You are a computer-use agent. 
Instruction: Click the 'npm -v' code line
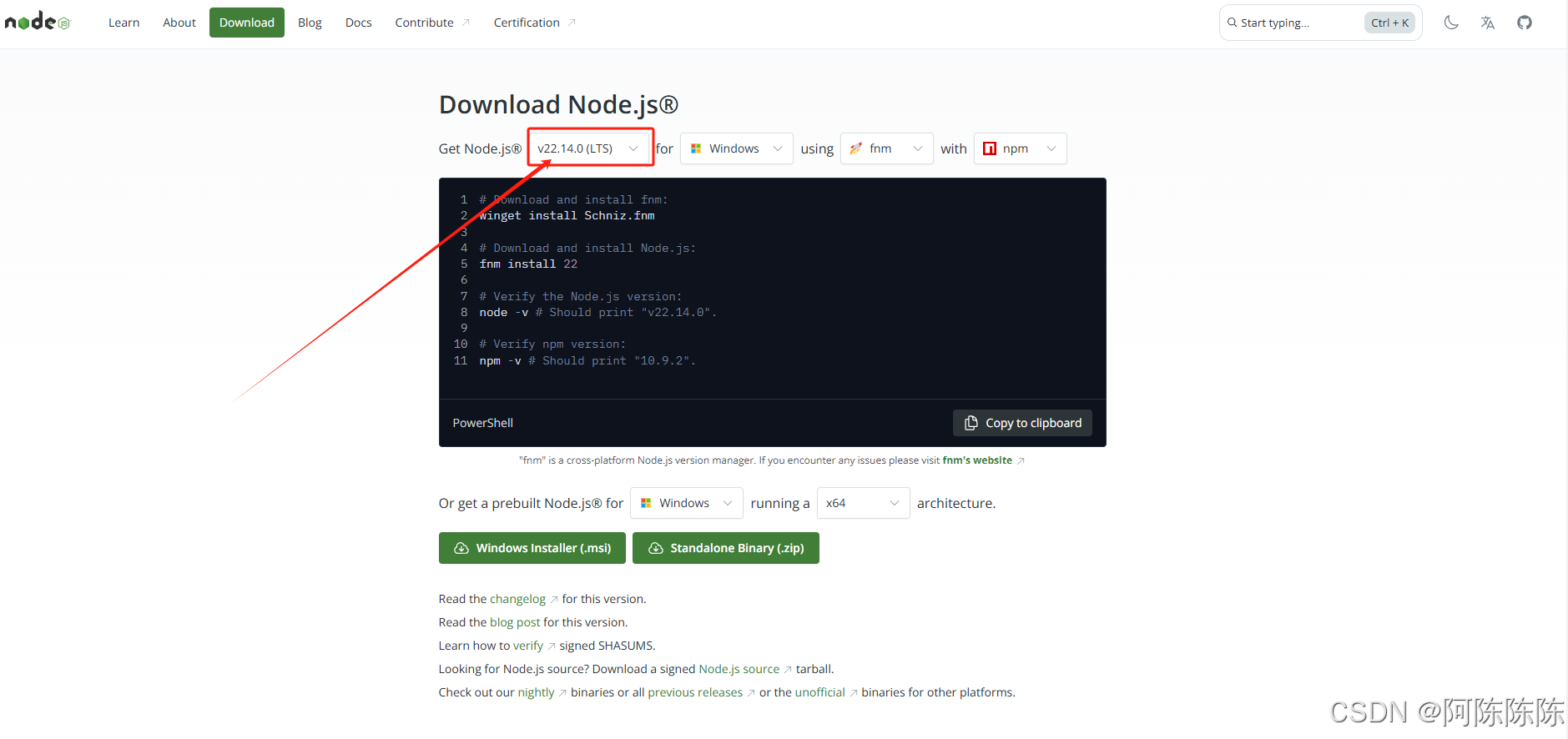click(x=587, y=361)
